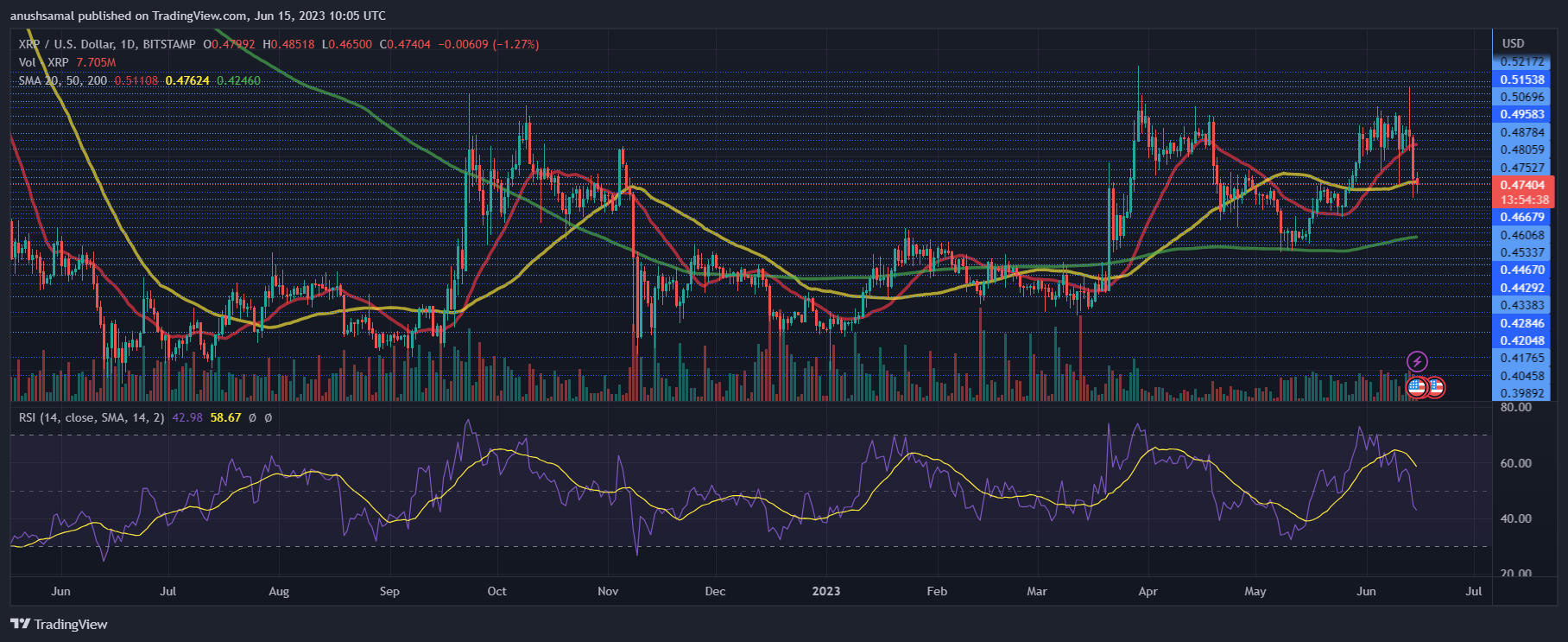Viewport: 1568px width, 642px height.
Task: Click the green SMA value 0.42460
Action: (238, 80)
